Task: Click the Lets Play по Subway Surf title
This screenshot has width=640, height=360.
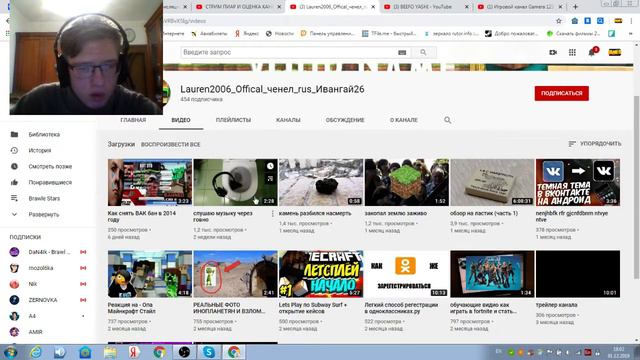Action: [313, 308]
